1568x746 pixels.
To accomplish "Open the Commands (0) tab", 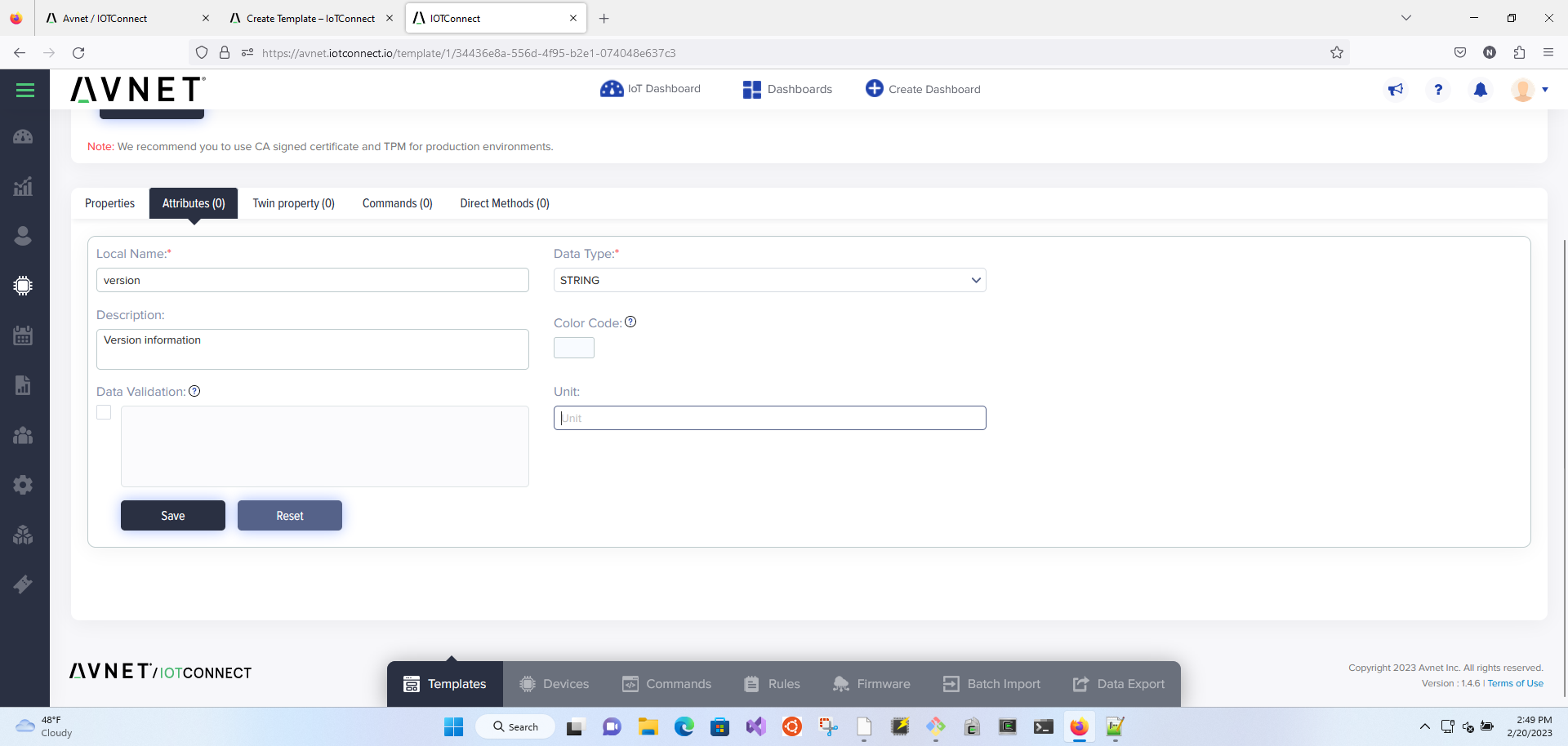I will [398, 203].
